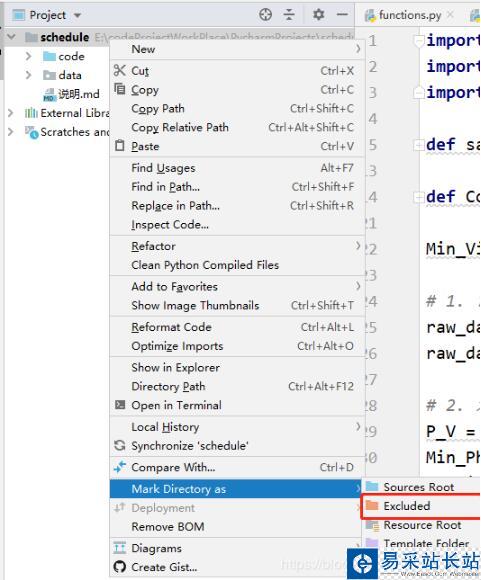Click the schedule project root name
This screenshot has height=580, width=481.
(65, 37)
